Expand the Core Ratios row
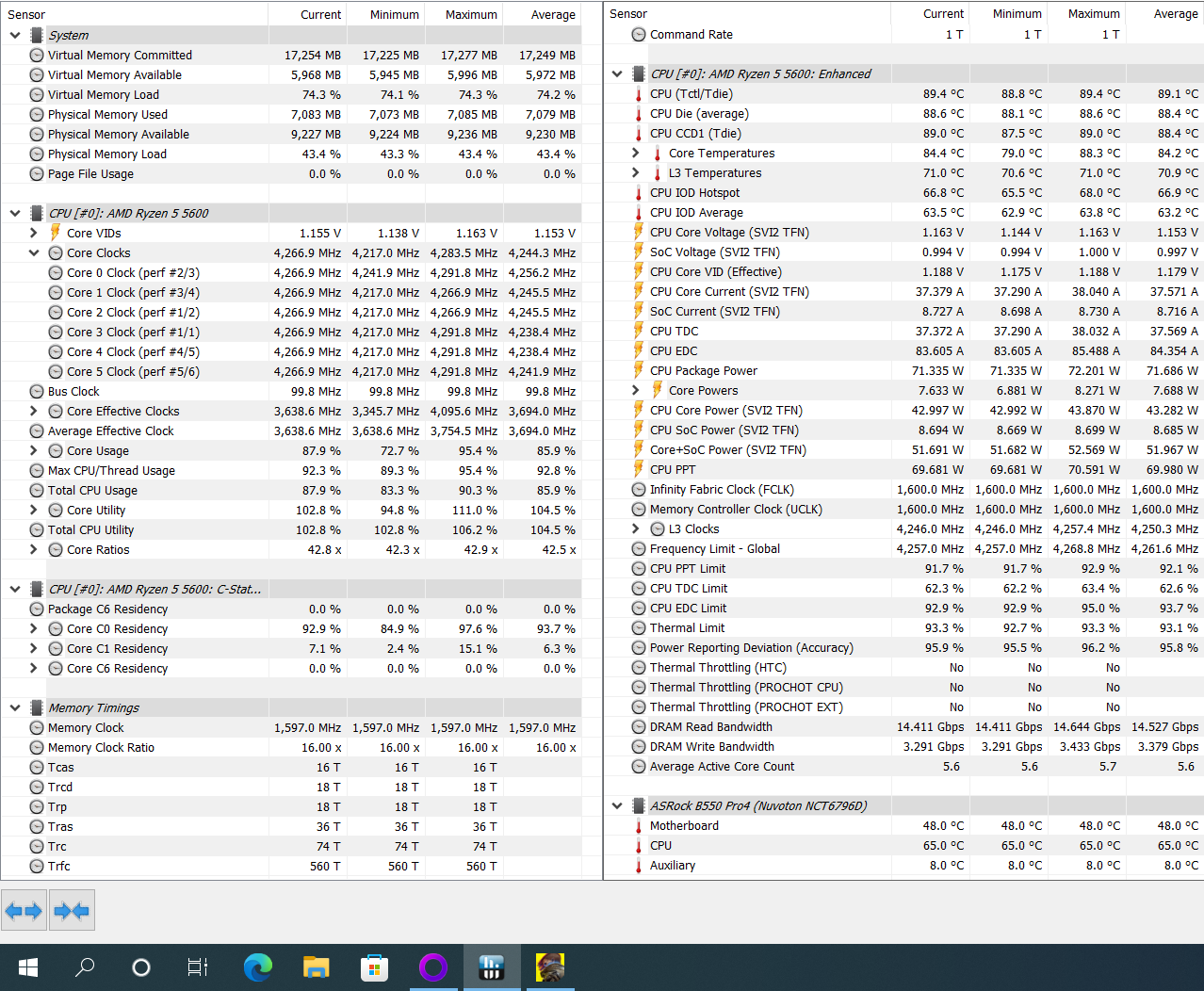The image size is (1204, 991). 34,550
